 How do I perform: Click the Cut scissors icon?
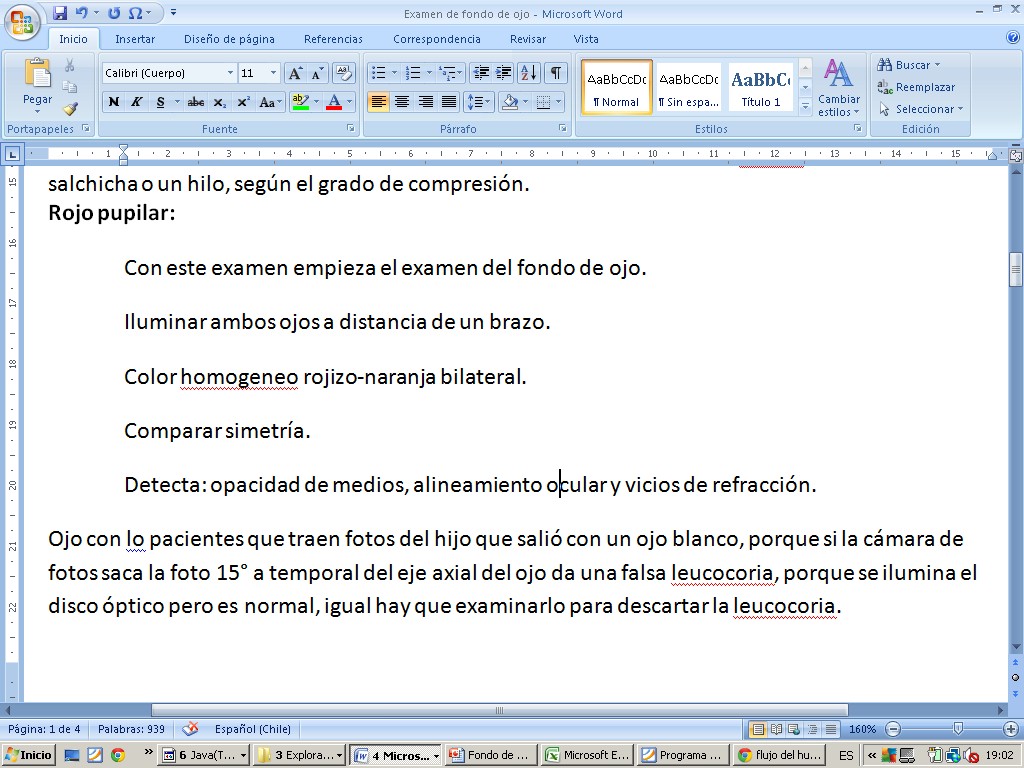click(70, 65)
